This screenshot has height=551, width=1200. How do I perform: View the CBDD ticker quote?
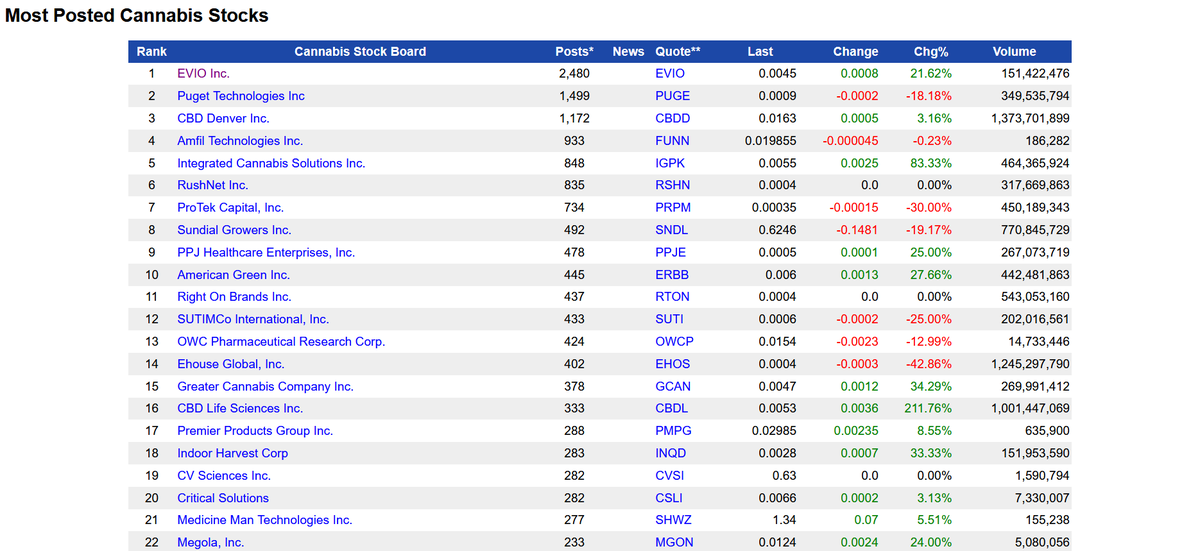[x=672, y=118]
